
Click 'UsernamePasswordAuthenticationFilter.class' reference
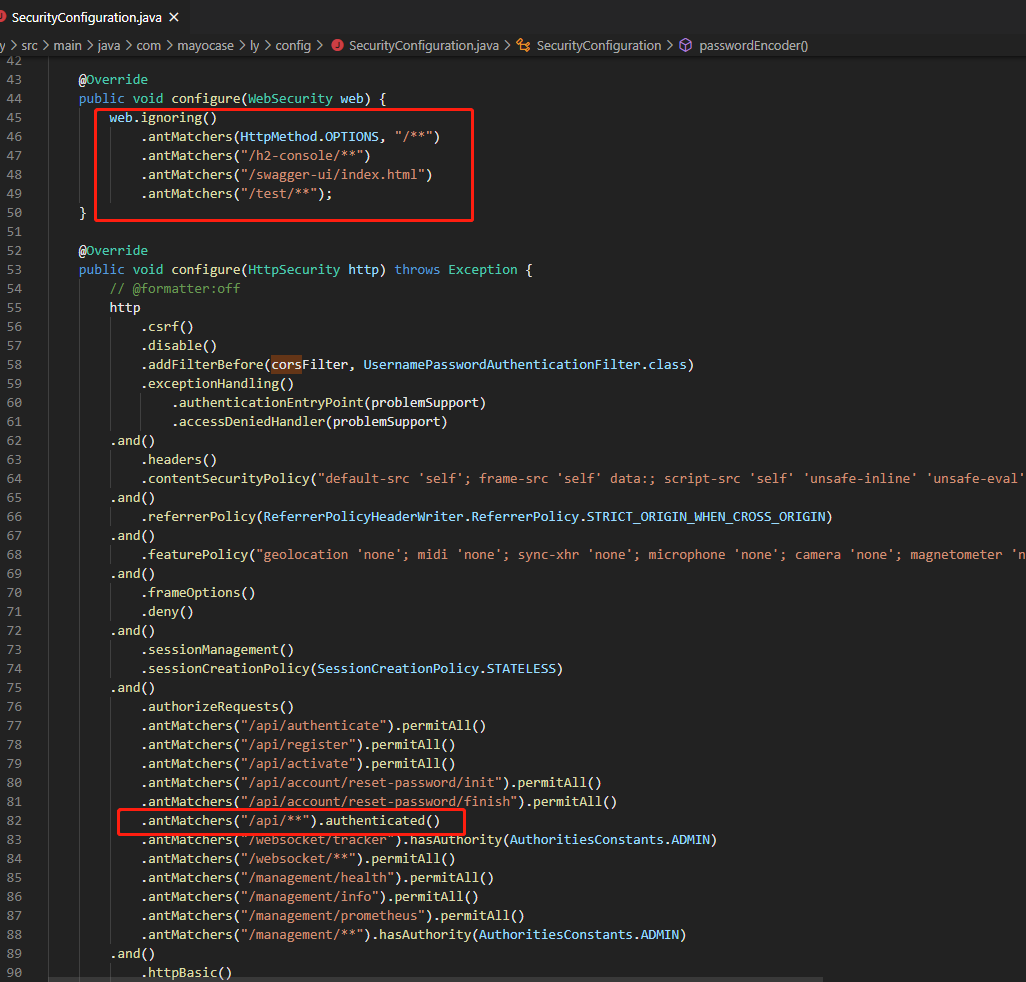pyautogui.click(x=525, y=364)
